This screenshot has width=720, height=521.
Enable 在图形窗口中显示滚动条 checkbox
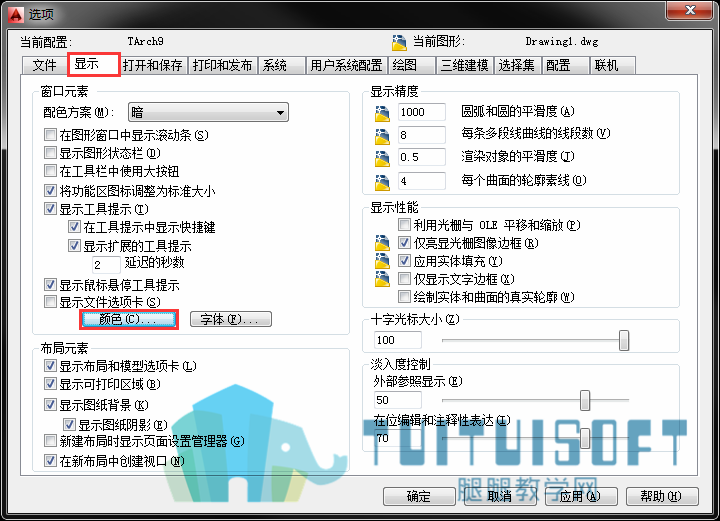tap(50, 135)
